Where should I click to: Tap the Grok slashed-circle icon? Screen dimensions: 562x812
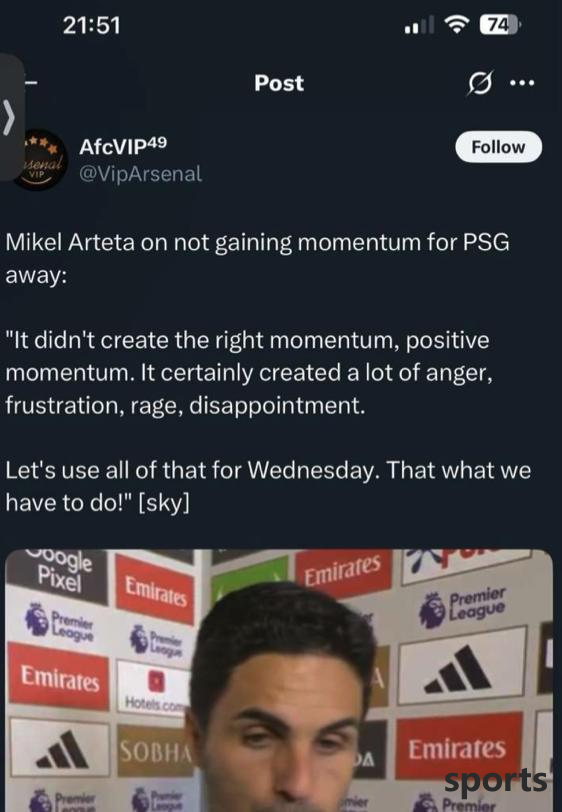point(480,83)
